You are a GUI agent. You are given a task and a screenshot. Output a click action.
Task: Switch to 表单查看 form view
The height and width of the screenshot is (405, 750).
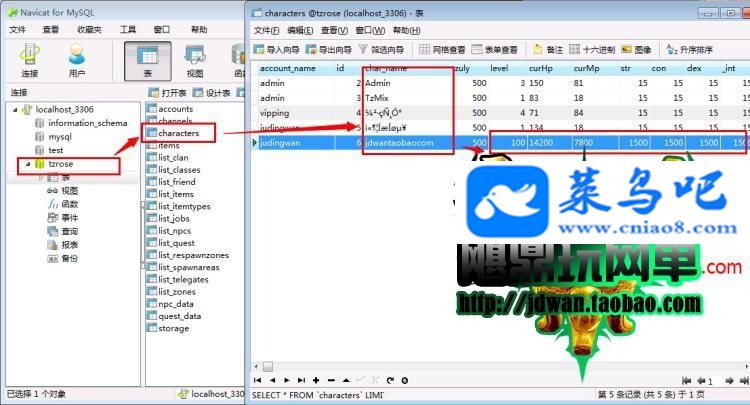click(x=495, y=50)
